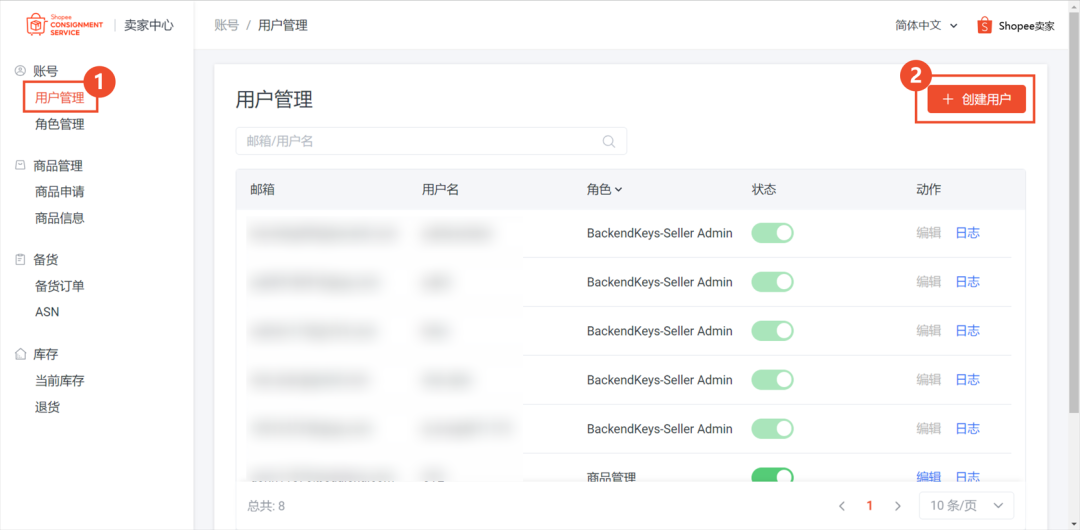Open 角色管理 in the sidebar
The image size is (1080, 530).
click(x=59, y=125)
